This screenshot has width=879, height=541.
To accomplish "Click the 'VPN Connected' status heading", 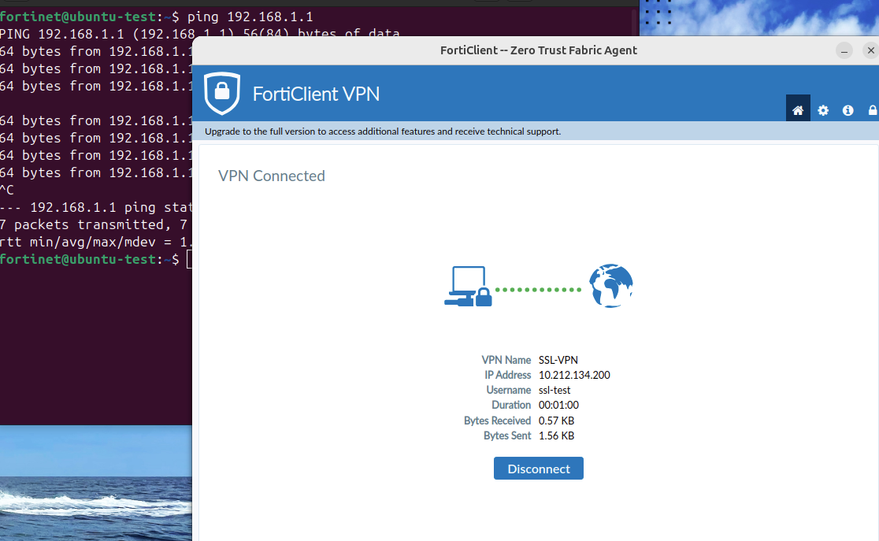I will [271, 176].
